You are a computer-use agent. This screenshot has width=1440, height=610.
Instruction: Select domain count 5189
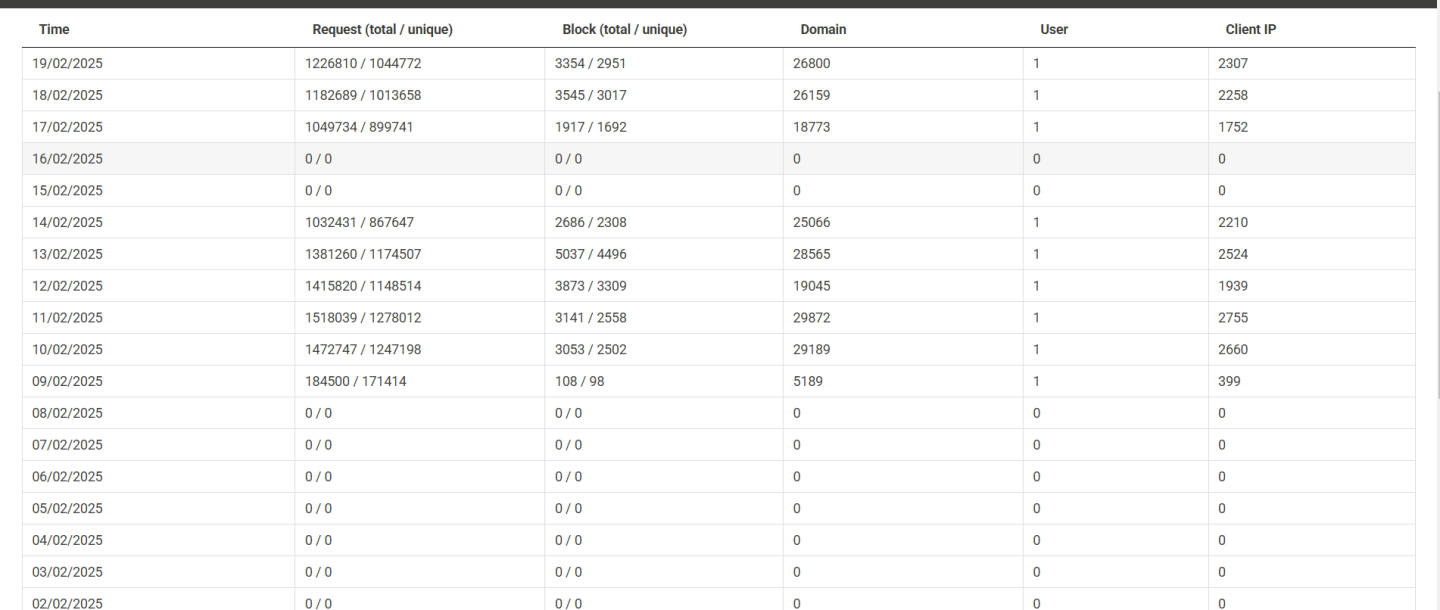click(x=808, y=381)
